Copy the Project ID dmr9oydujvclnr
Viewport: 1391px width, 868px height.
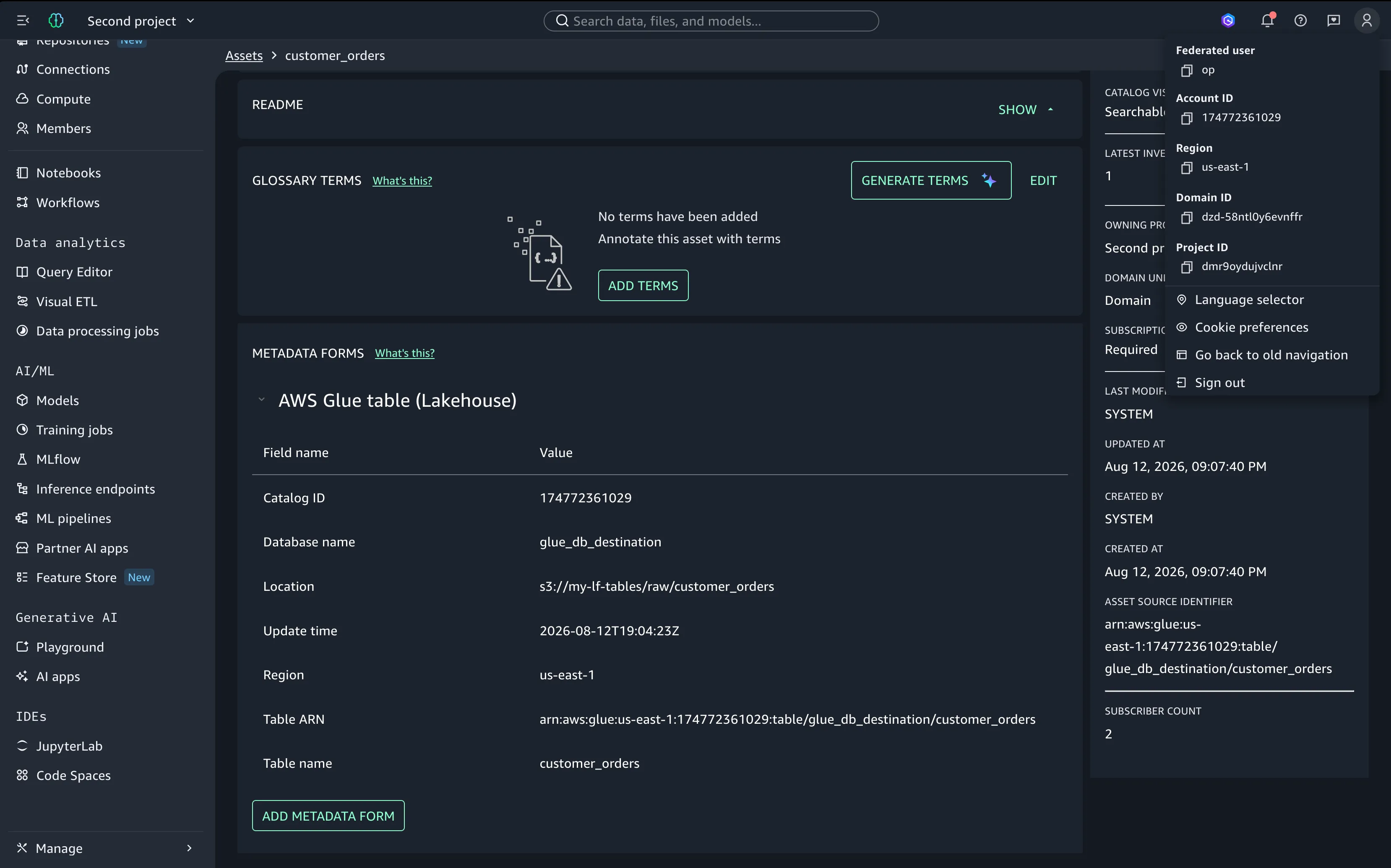1187,267
